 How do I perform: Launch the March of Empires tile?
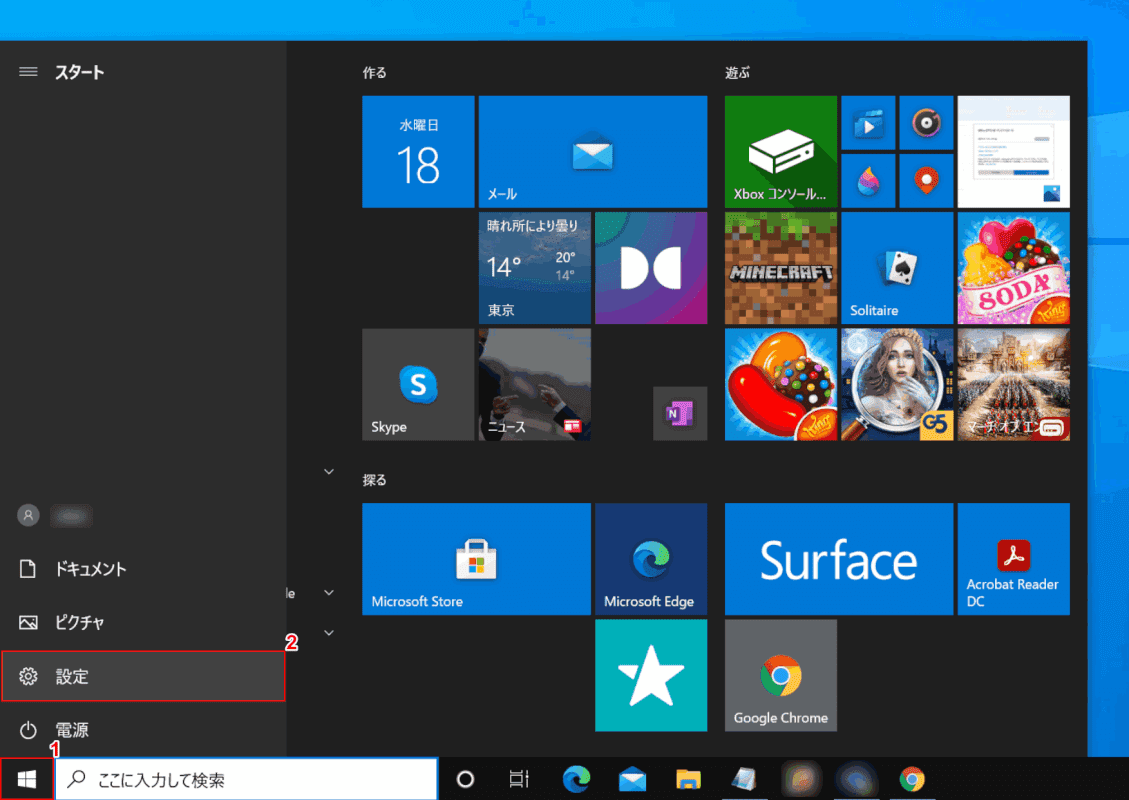pyautogui.click(x=1014, y=385)
